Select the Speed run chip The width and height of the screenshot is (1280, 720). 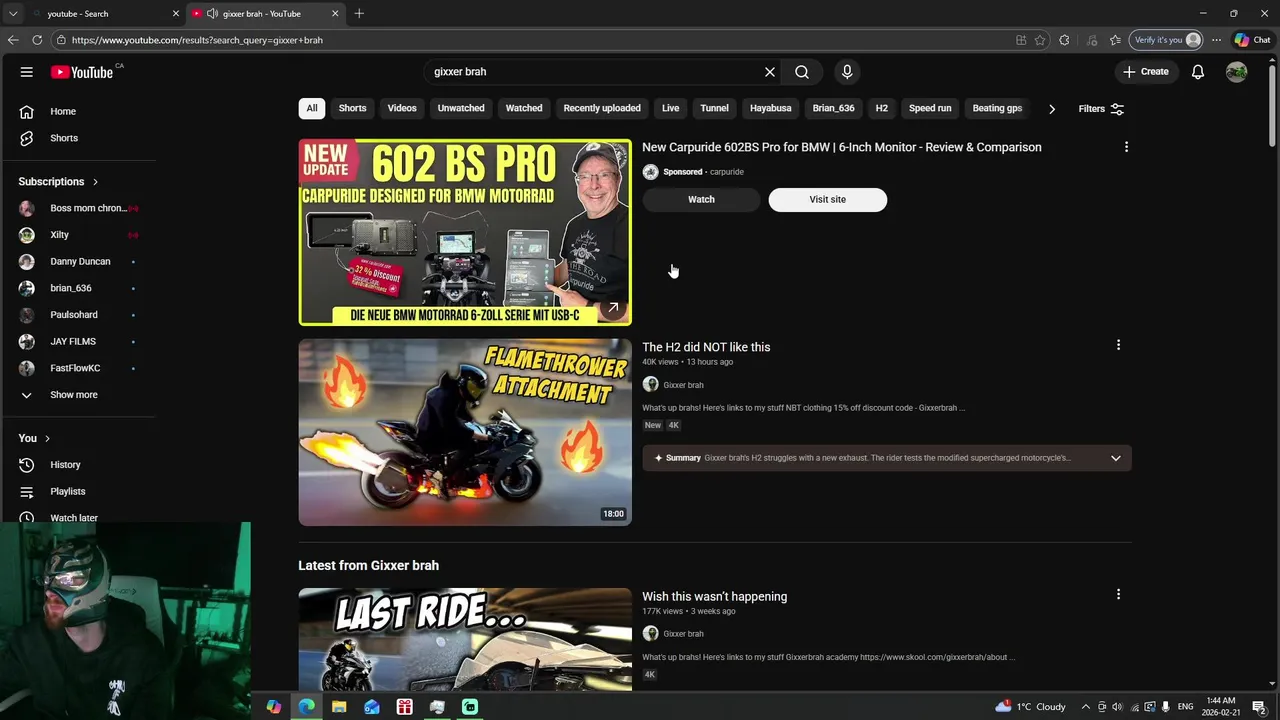pyautogui.click(x=930, y=108)
